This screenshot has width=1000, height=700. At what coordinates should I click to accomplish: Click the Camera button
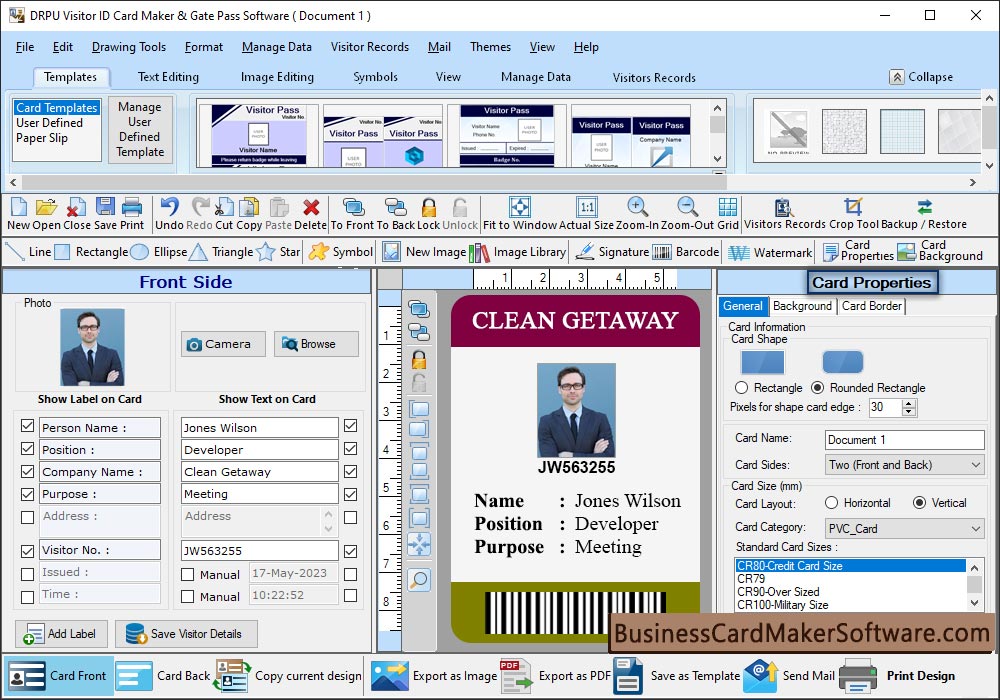point(223,344)
